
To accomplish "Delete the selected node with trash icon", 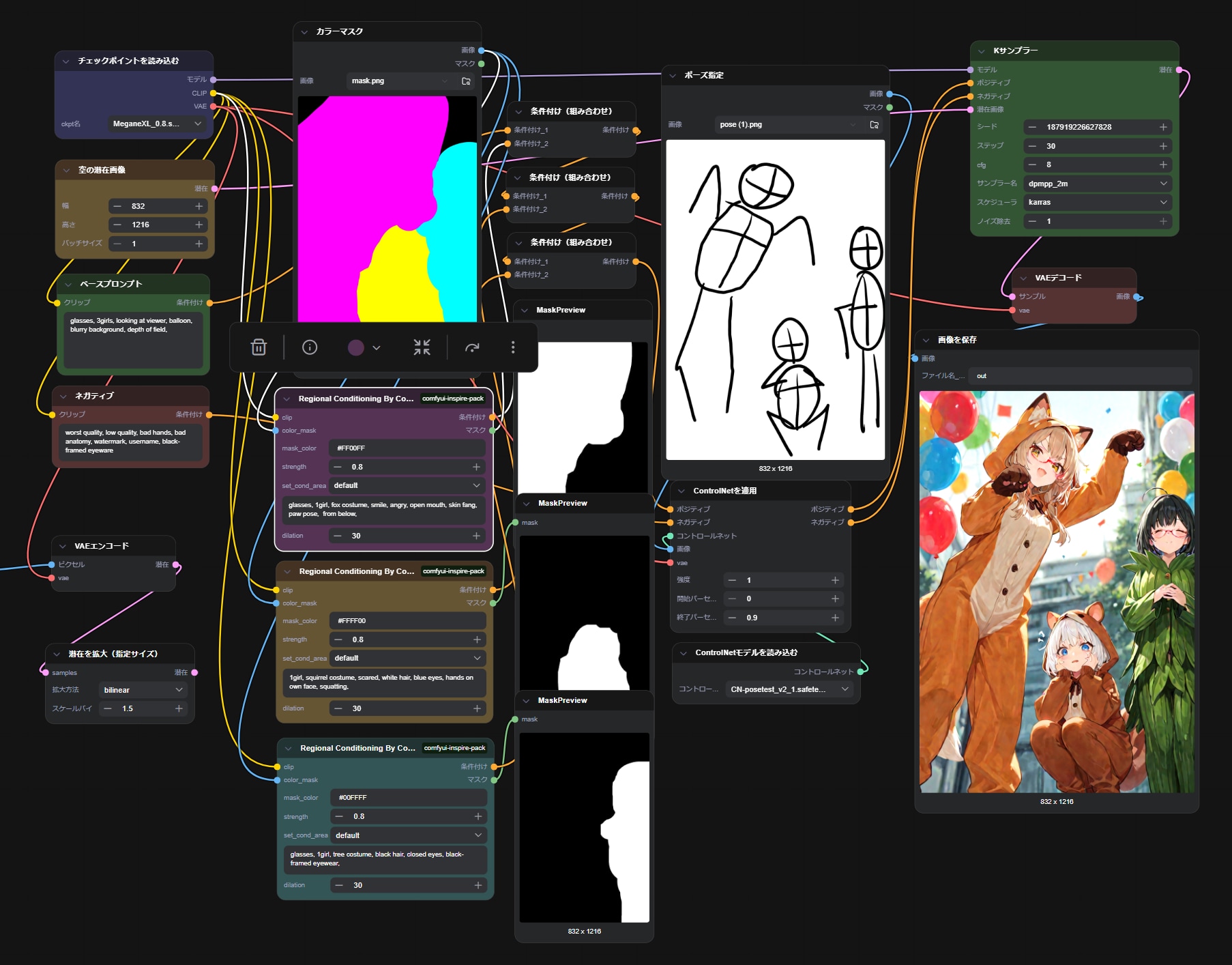I will click(259, 347).
